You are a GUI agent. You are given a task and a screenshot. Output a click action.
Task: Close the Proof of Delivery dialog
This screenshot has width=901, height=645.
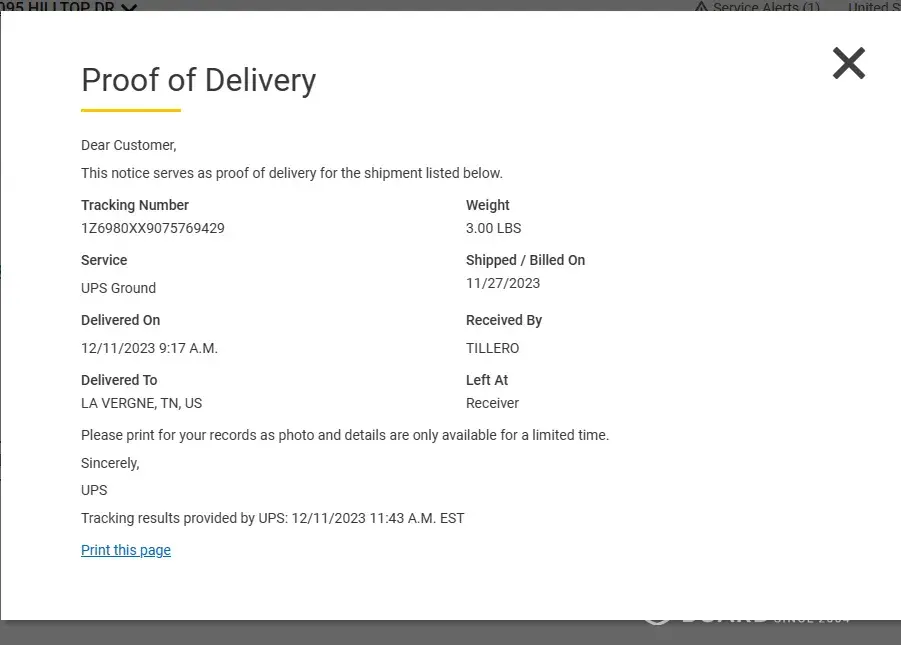848,63
